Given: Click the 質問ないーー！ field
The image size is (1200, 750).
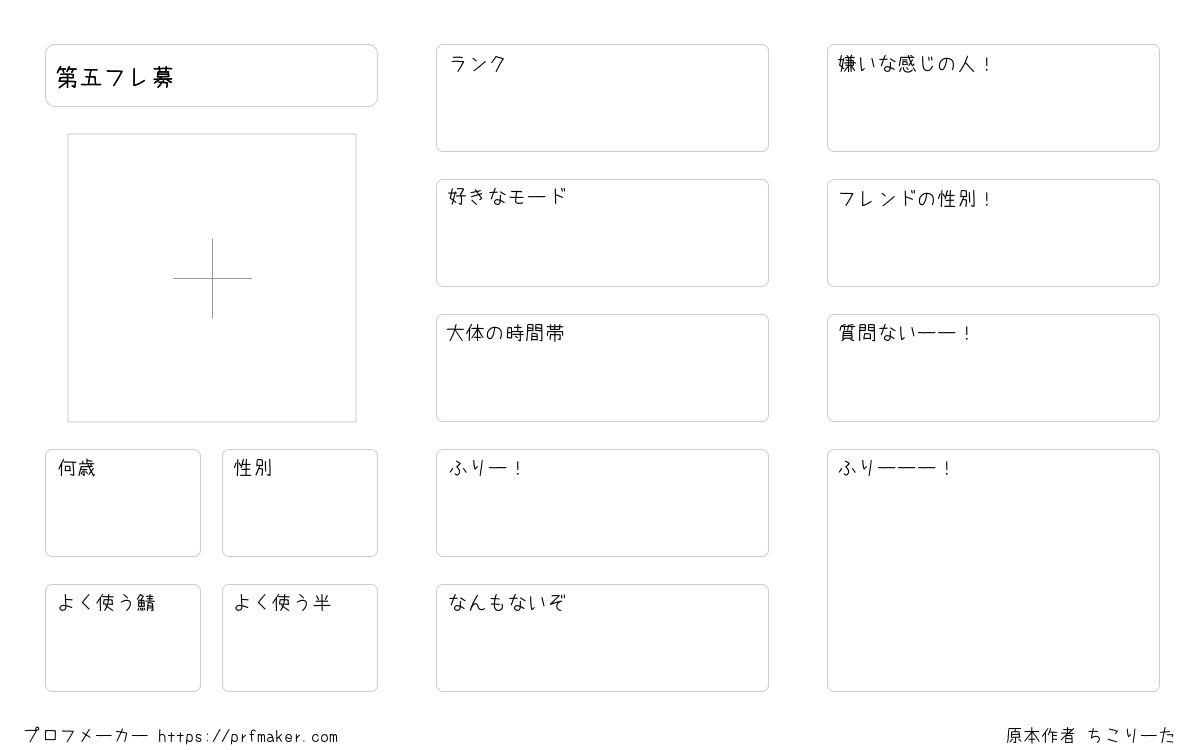Looking at the screenshot, I should pyautogui.click(x=993, y=368).
